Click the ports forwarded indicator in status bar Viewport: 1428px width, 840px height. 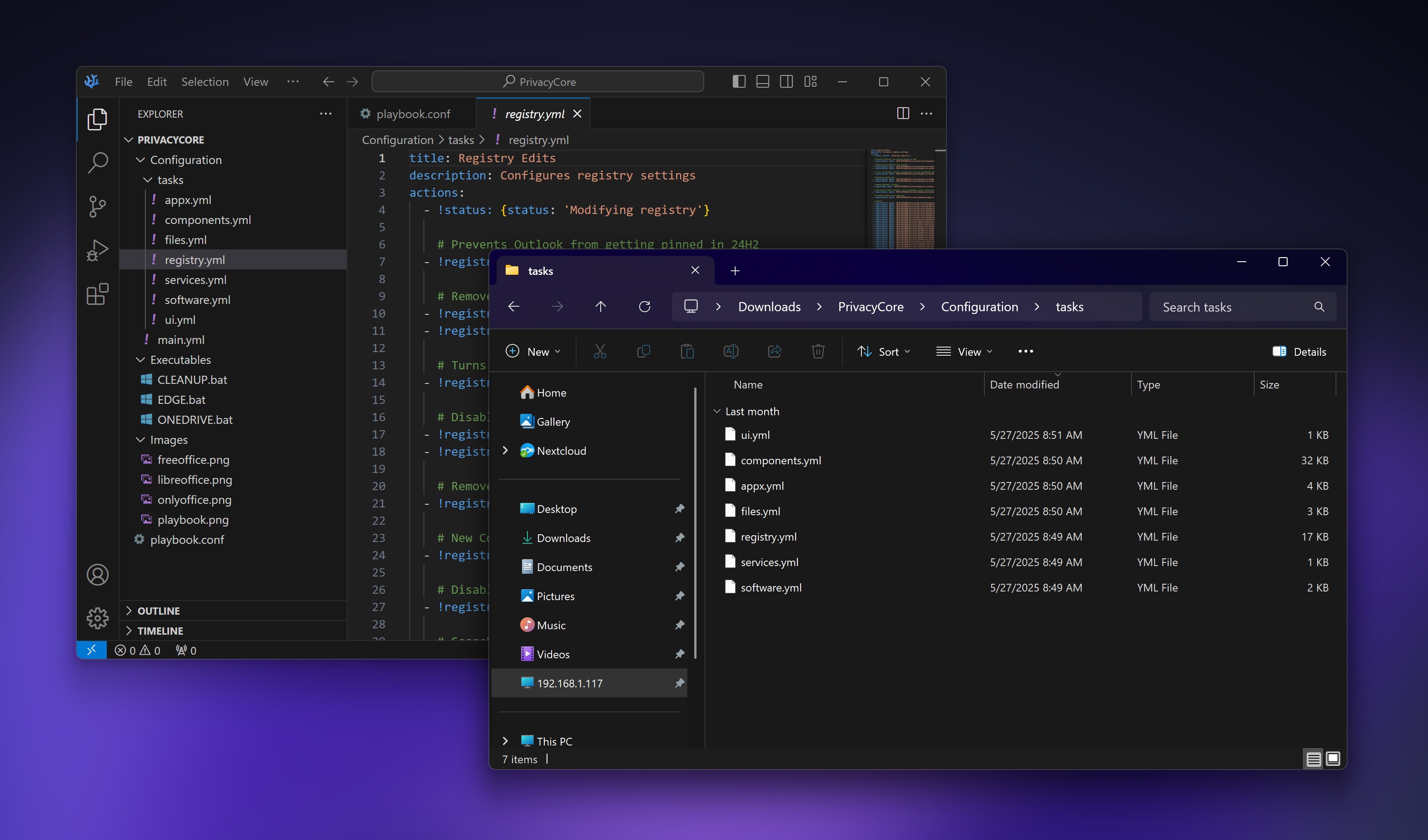click(186, 650)
